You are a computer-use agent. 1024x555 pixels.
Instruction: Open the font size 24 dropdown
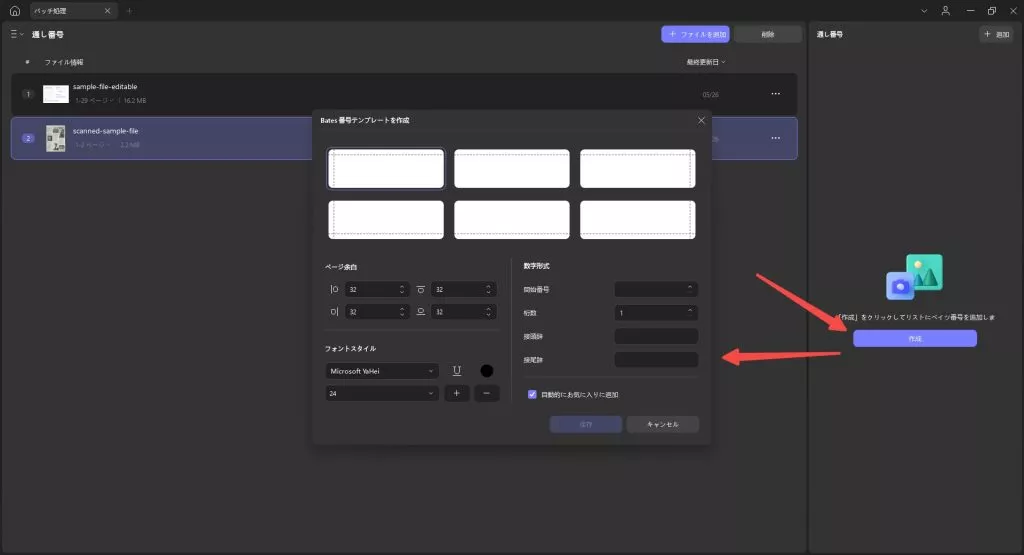click(381, 393)
